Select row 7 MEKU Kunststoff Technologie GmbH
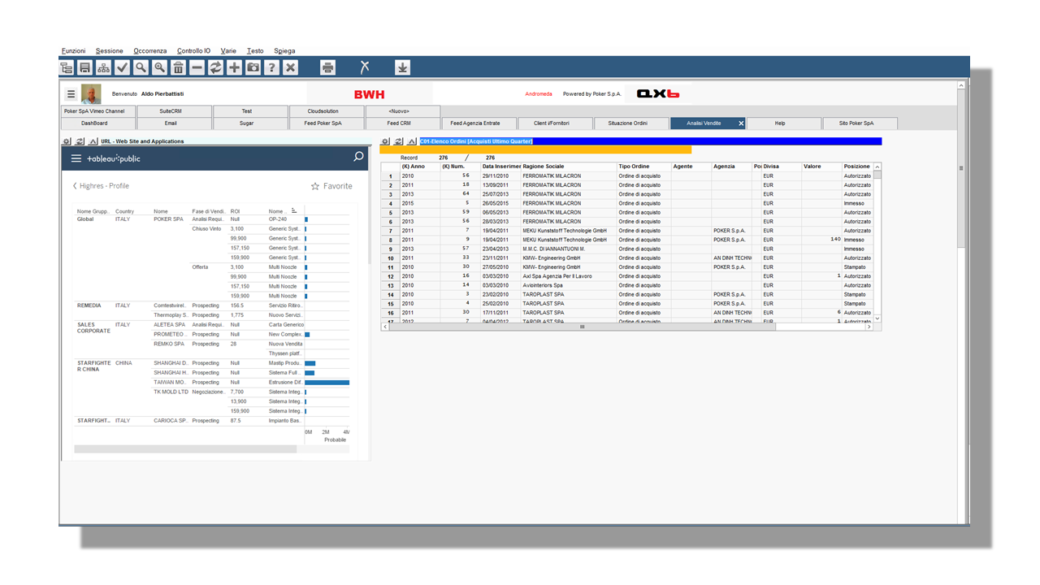Screen dimensions: 1040x585 (x=627, y=231)
